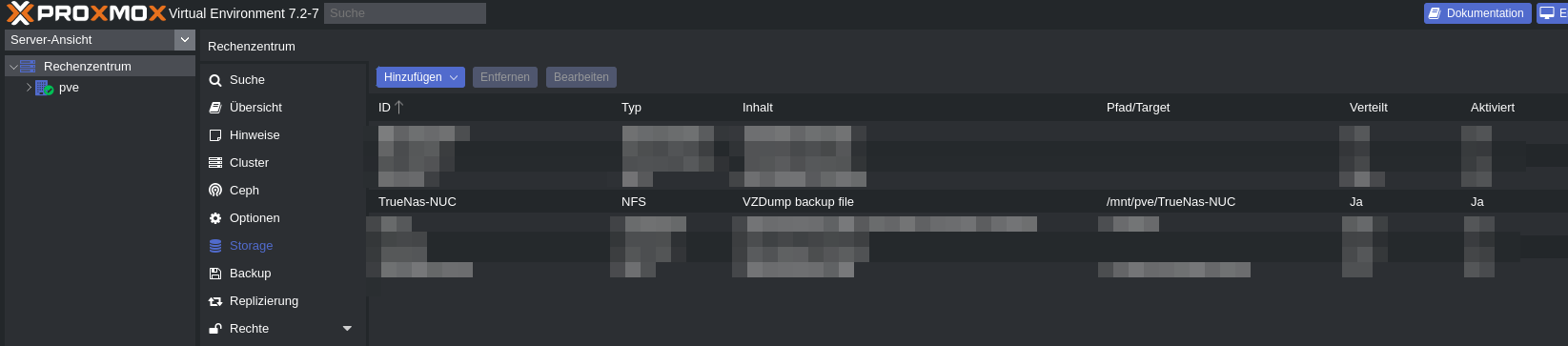The width and height of the screenshot is (1568, 346).
Task: Sort by the ID column header
Action: 391,108
